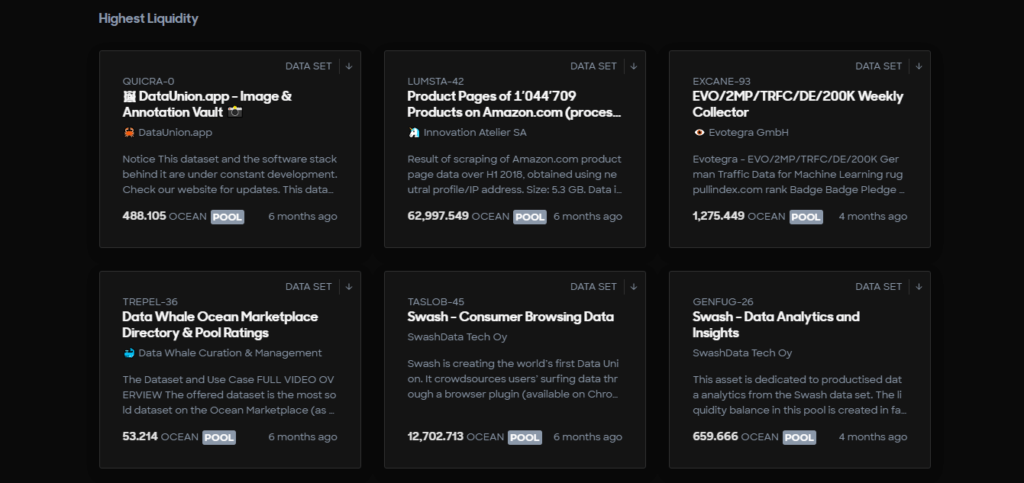
Task: Click the 12,702.713 OCEAN price value
Action: [x=456, y=437]
